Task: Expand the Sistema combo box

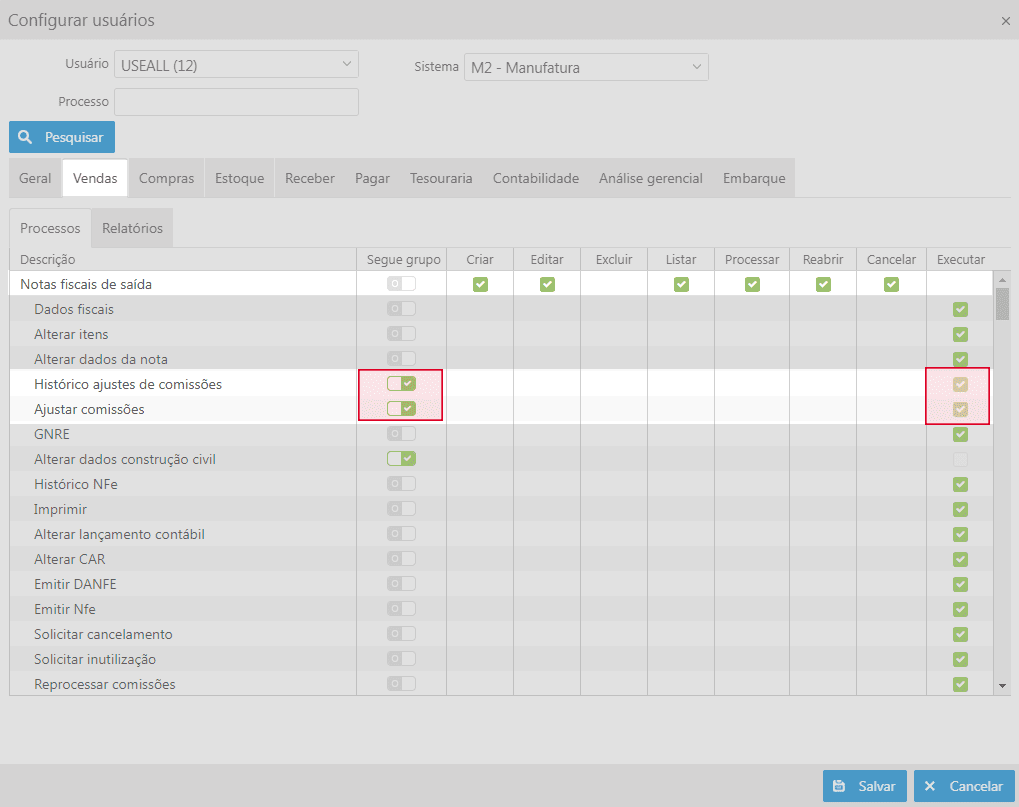Action: pos(586,68)
